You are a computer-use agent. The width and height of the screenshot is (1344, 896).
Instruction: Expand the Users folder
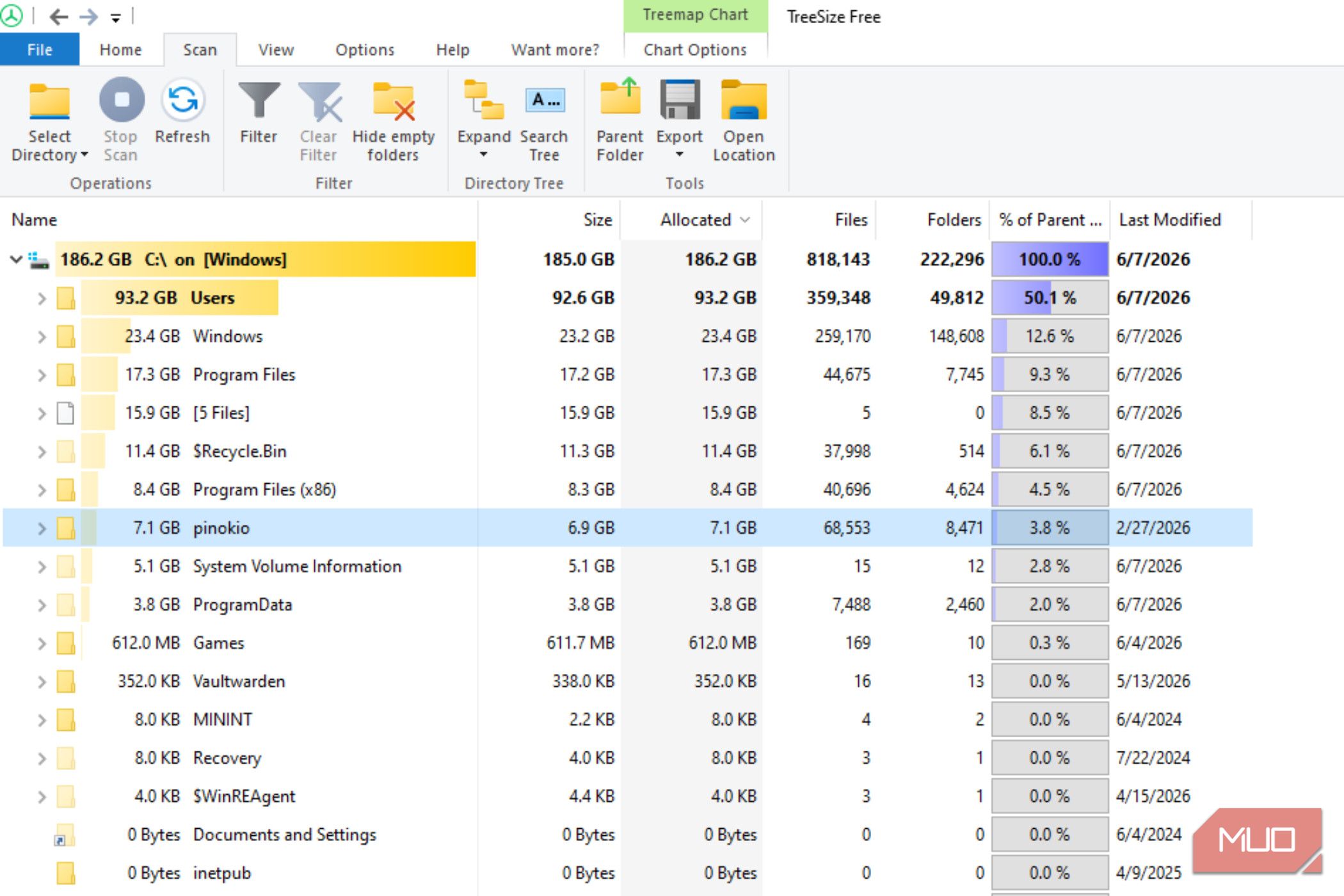point(42,298)
